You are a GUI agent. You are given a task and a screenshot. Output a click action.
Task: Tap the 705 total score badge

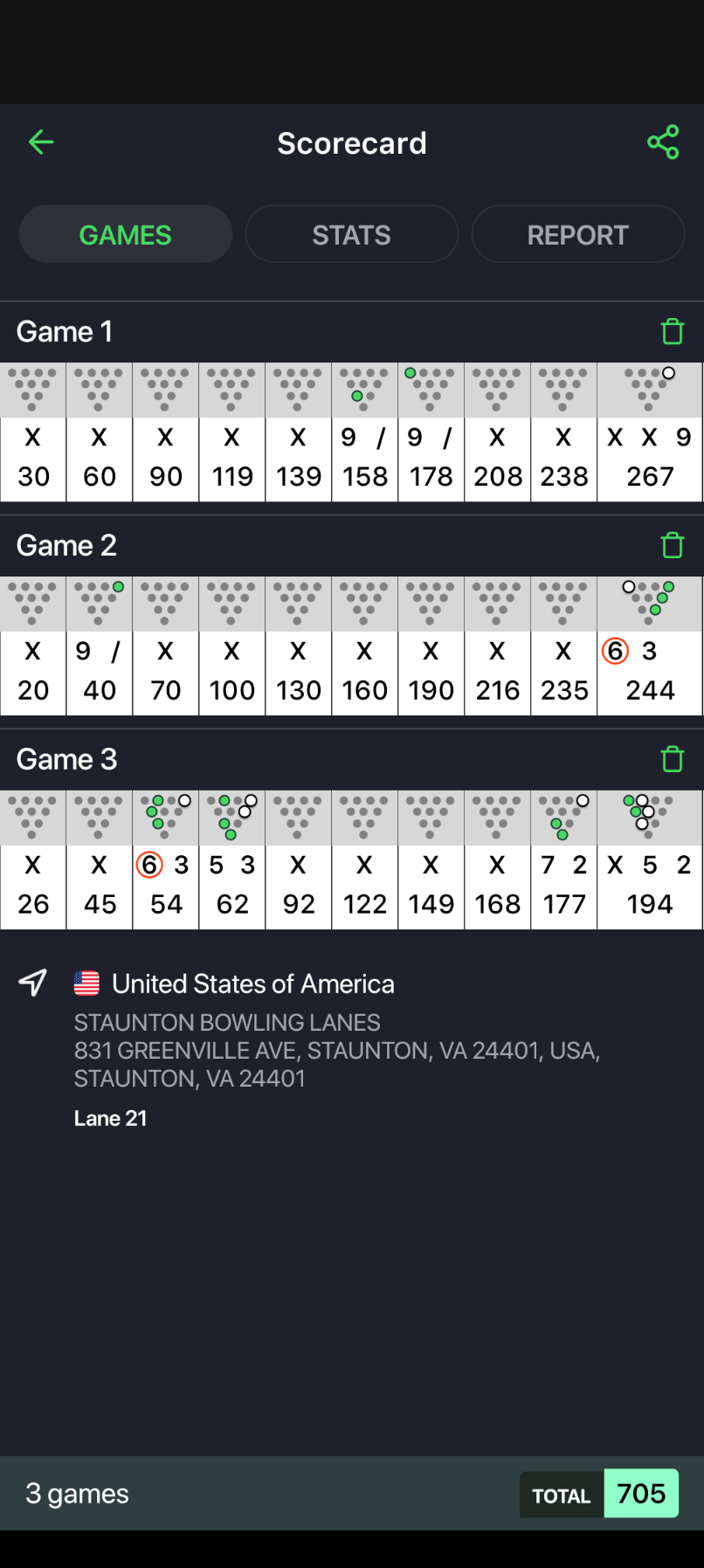pos(641,1494)
